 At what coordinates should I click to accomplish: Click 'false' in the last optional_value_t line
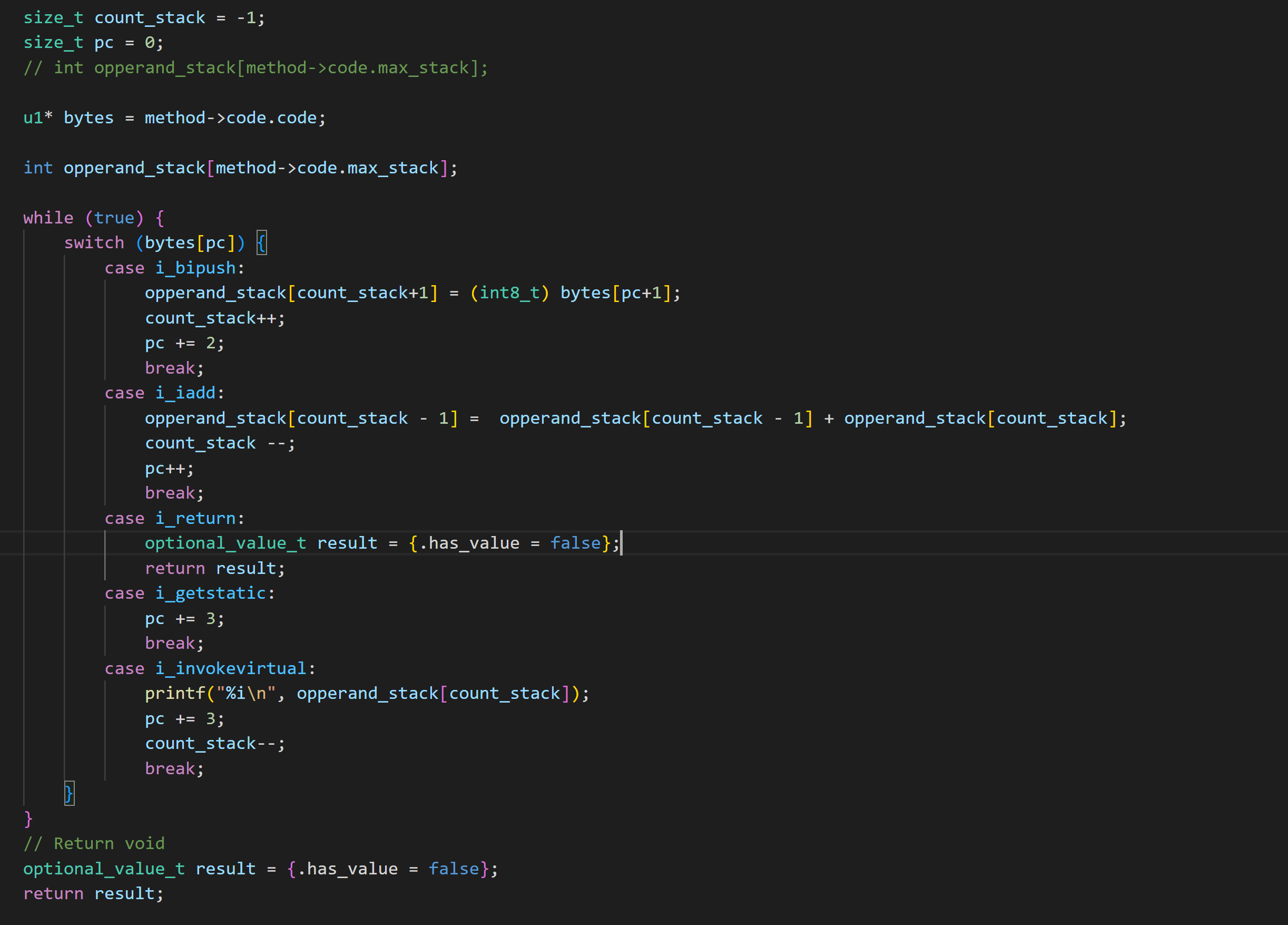pos(454,869)
